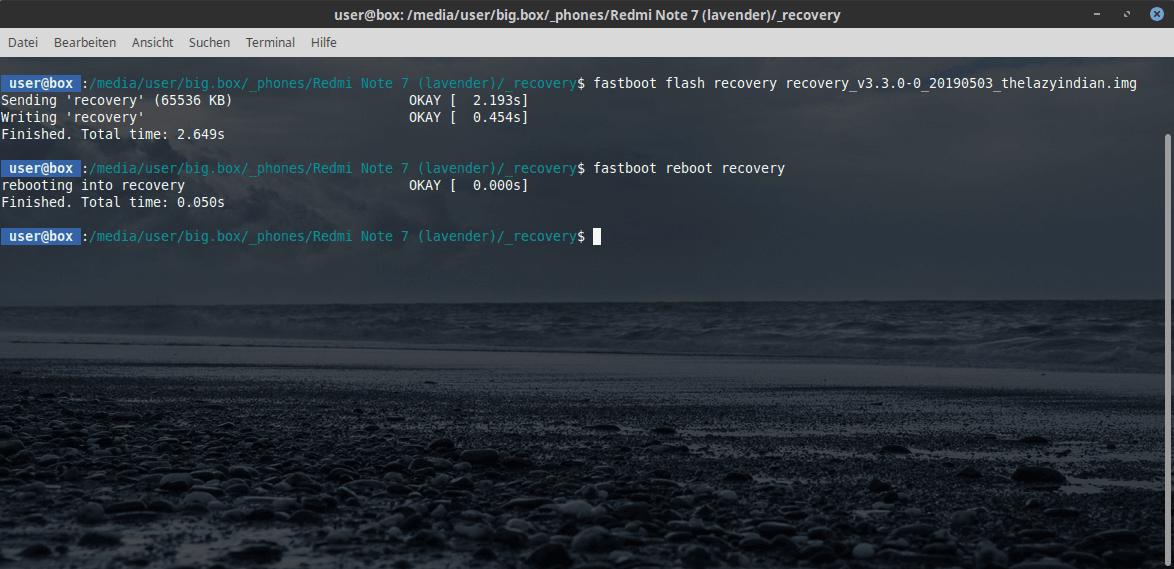Click the recovery_v3.3.0-0_20190503_thelazyindian.img filename
This screenshot has width=1174, height=569.
pos(961,83)
